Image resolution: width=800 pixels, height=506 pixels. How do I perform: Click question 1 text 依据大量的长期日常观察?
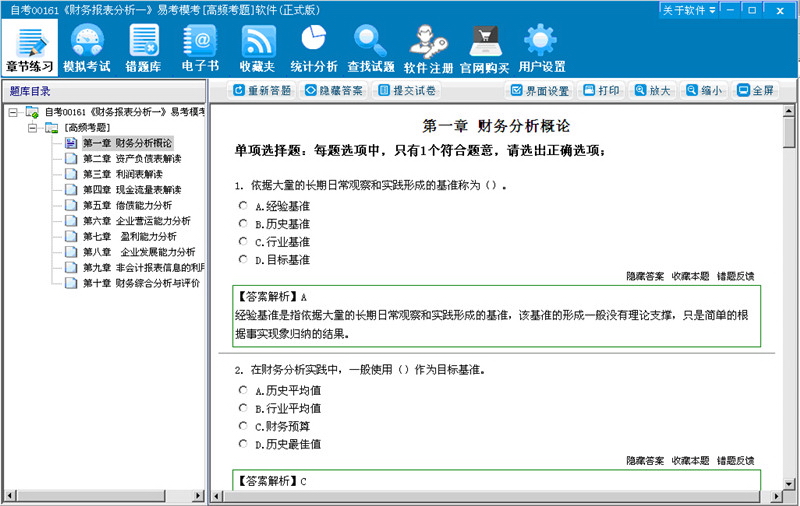(370, 185)
